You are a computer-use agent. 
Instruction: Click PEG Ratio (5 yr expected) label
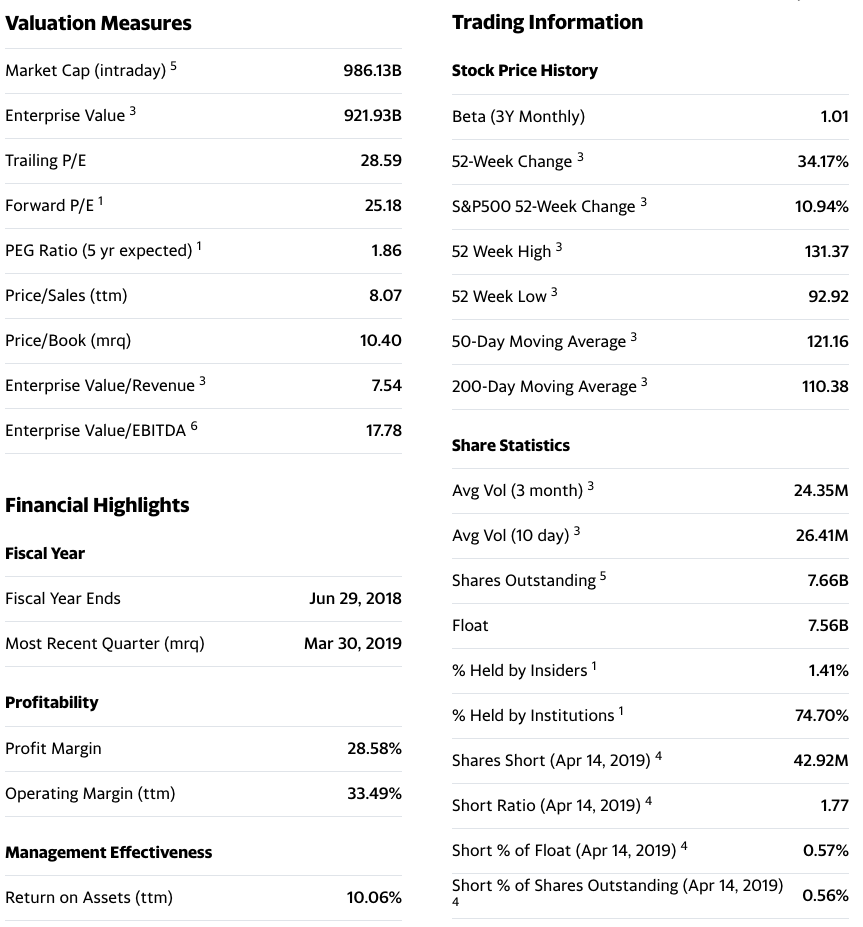(99, 250)
